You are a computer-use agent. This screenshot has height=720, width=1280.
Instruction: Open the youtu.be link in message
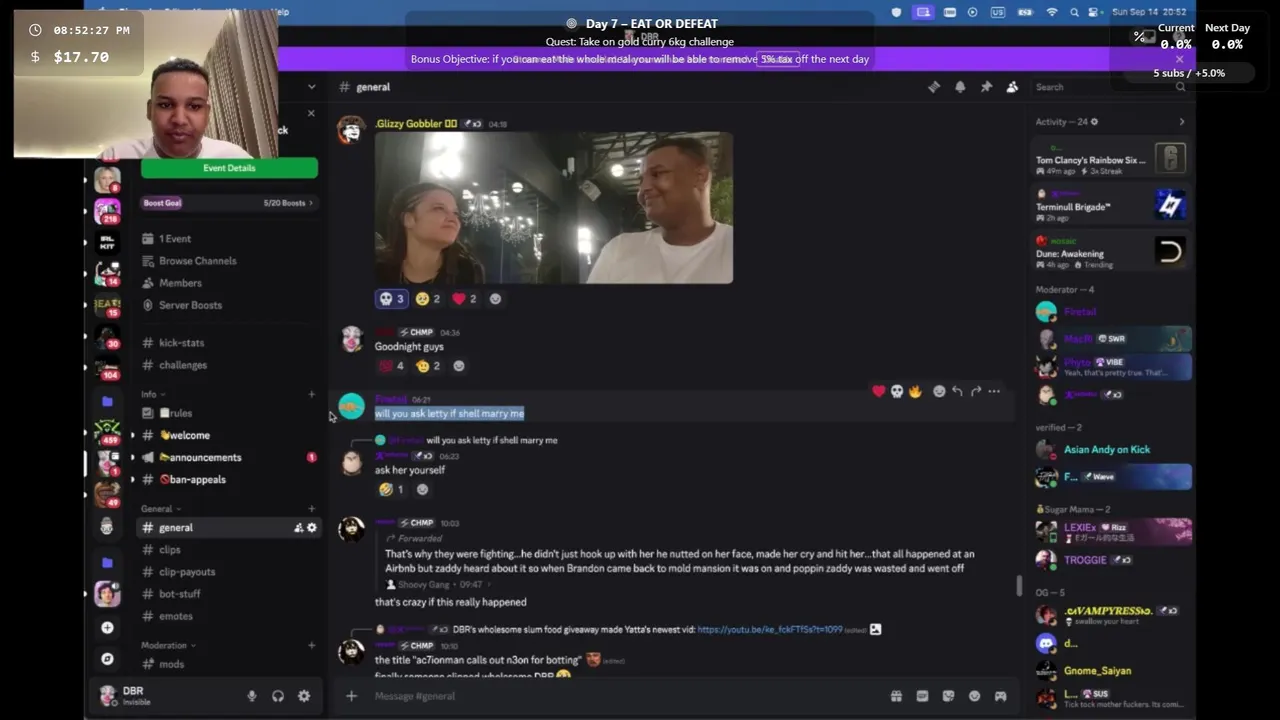769,629
